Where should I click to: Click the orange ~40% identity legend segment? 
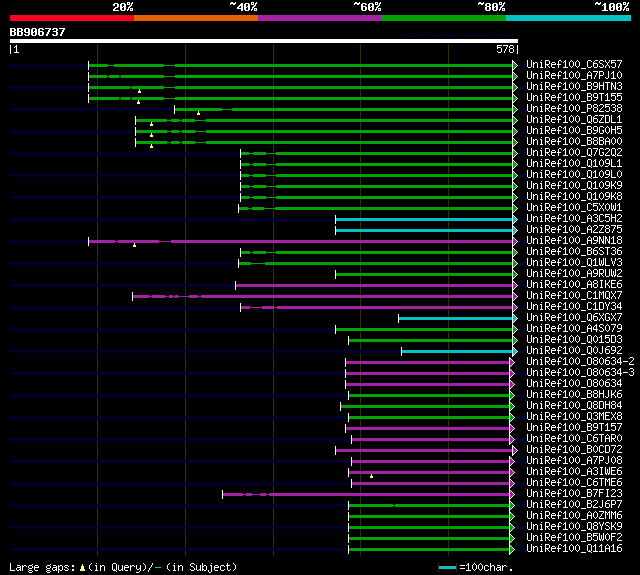pos(196,18)
